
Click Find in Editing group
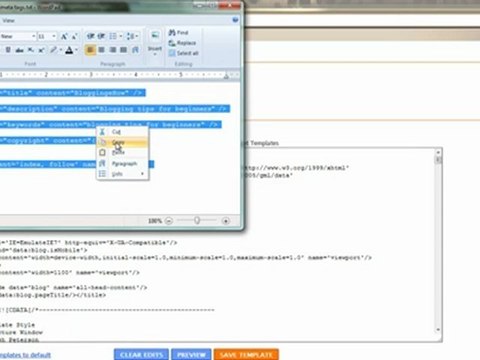click(178, 32)
